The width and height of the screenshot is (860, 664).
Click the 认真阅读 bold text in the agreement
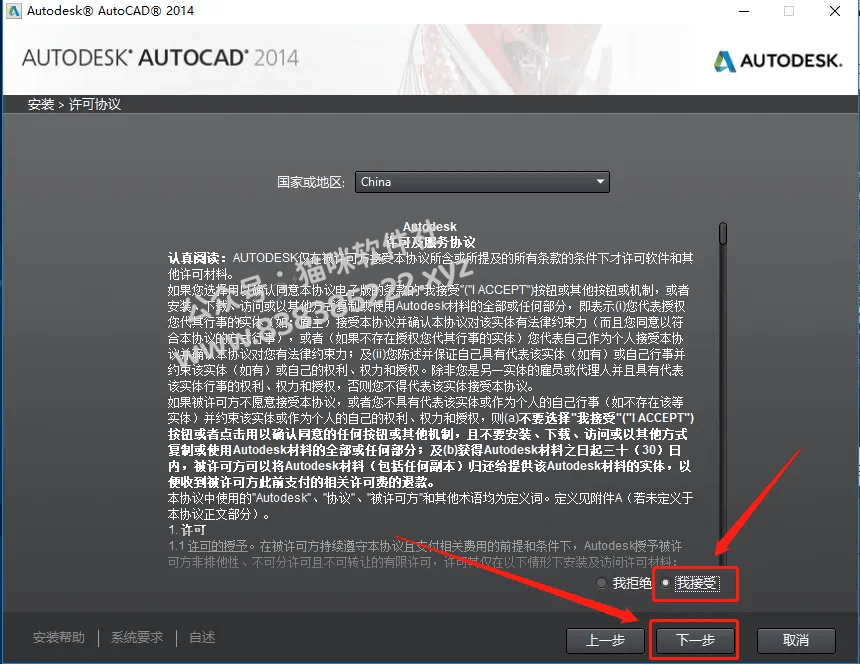click(x=197, y=258)
